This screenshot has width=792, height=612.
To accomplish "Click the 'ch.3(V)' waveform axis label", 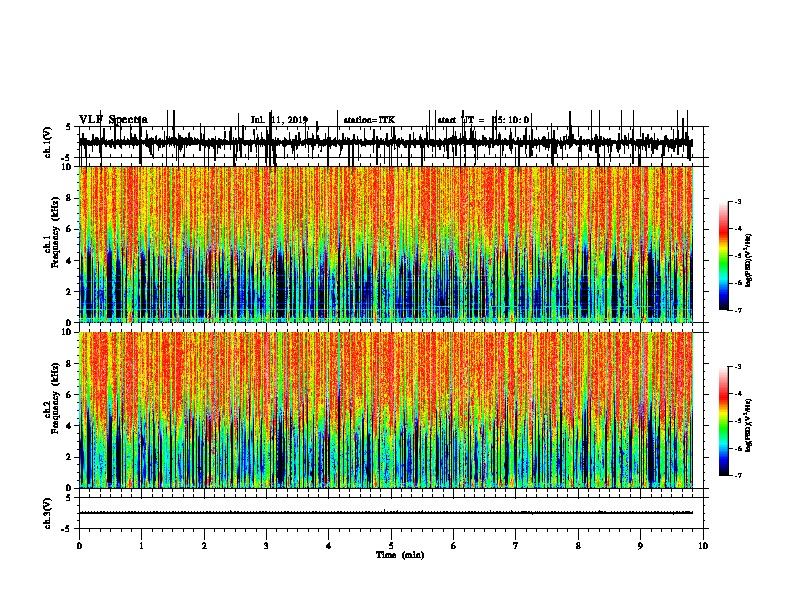I will tap(48, 513).
